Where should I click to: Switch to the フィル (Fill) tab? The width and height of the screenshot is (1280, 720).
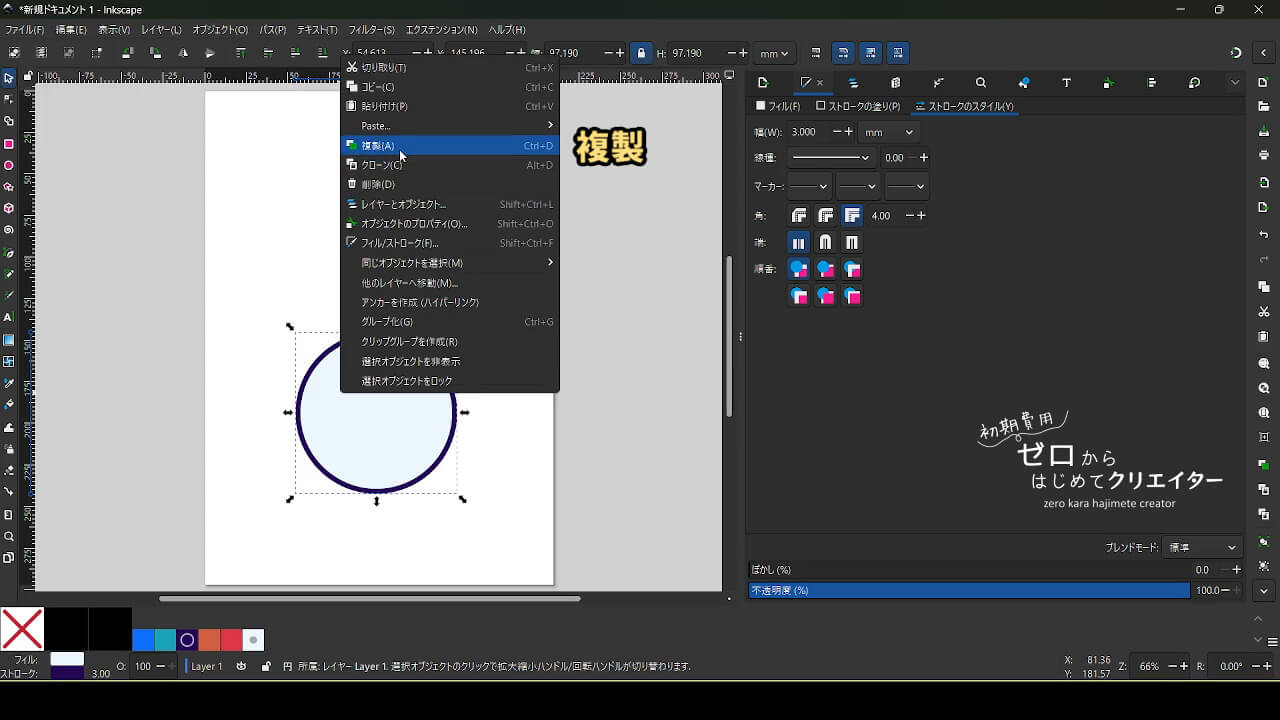pos(779,106)
